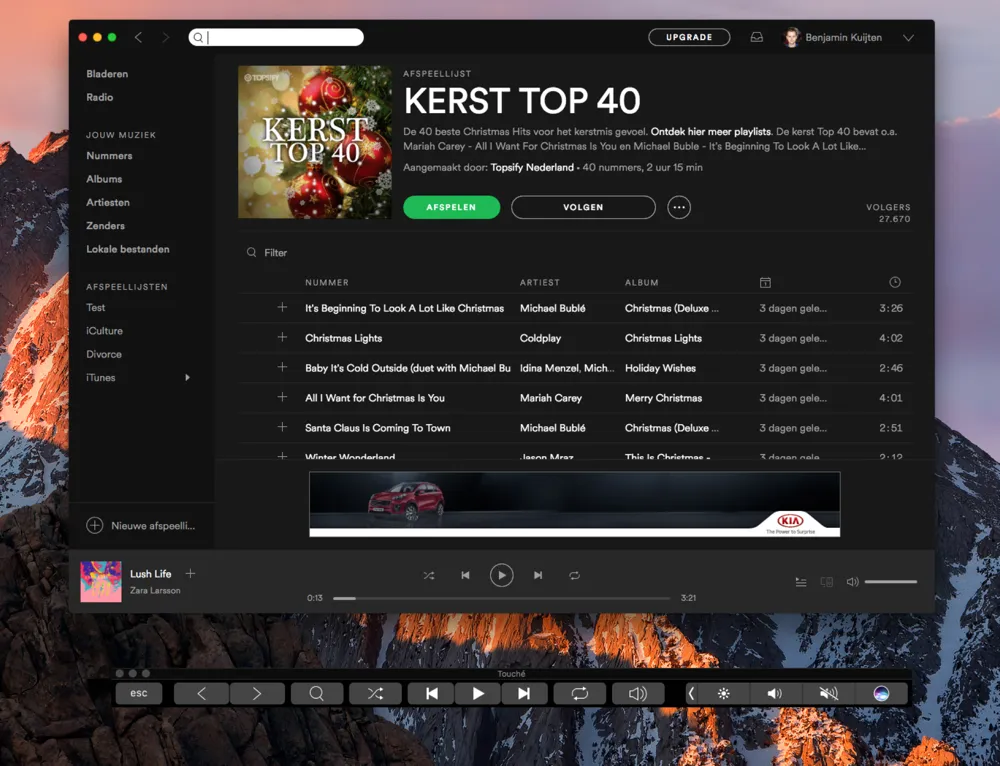Go back with the Spotify back arrow
1000x766 pixels.
(x=138, y=38)
